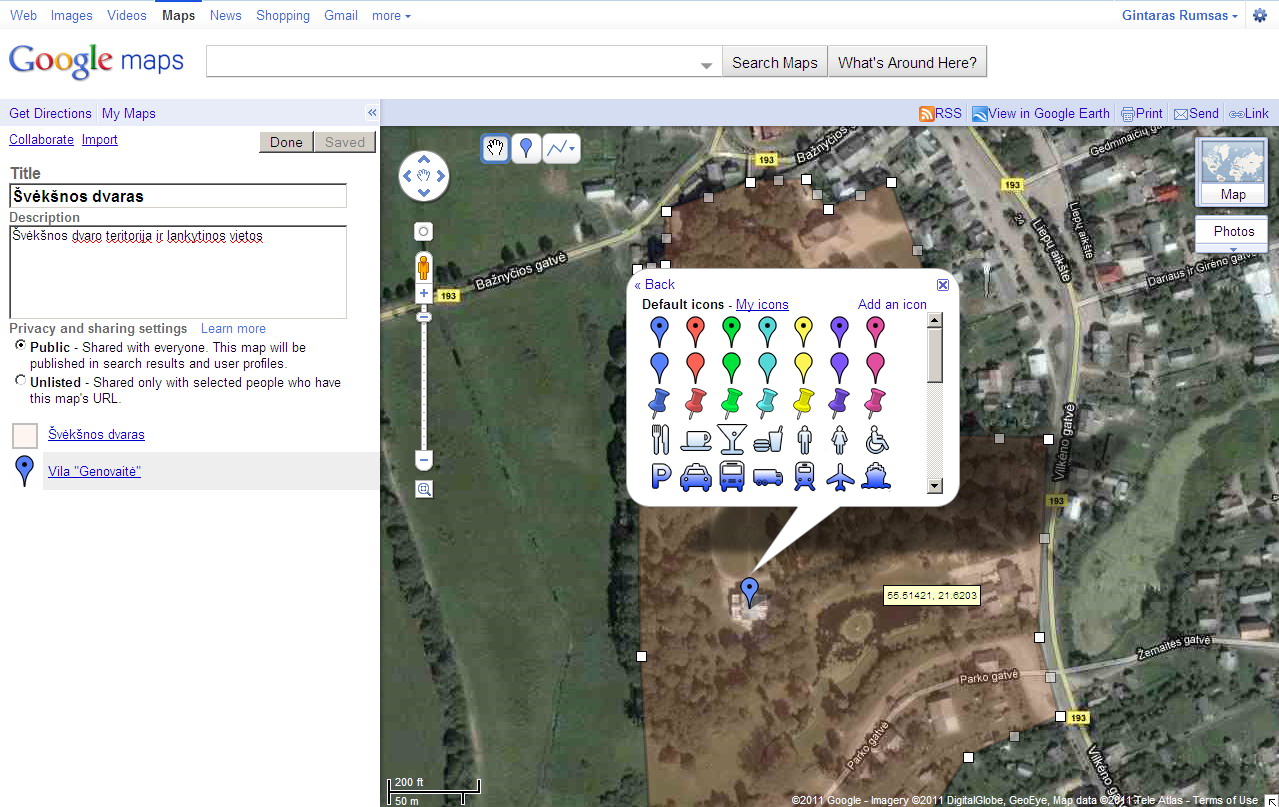This screenshot has width=1279, height=807.
Task: Open the News tab in top bar
Action: (225, 16)
